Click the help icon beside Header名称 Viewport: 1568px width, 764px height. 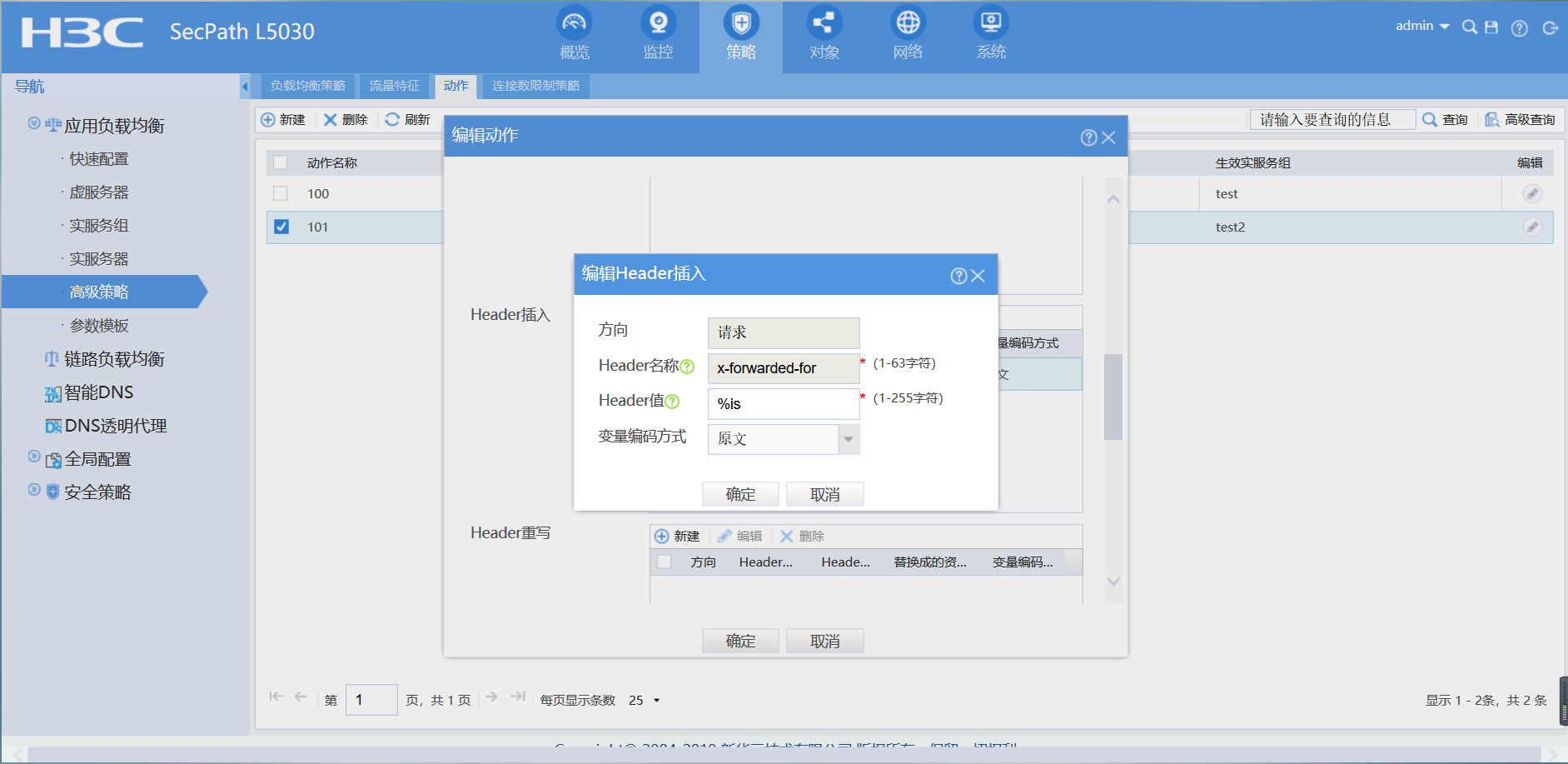[x=687, y=367]
